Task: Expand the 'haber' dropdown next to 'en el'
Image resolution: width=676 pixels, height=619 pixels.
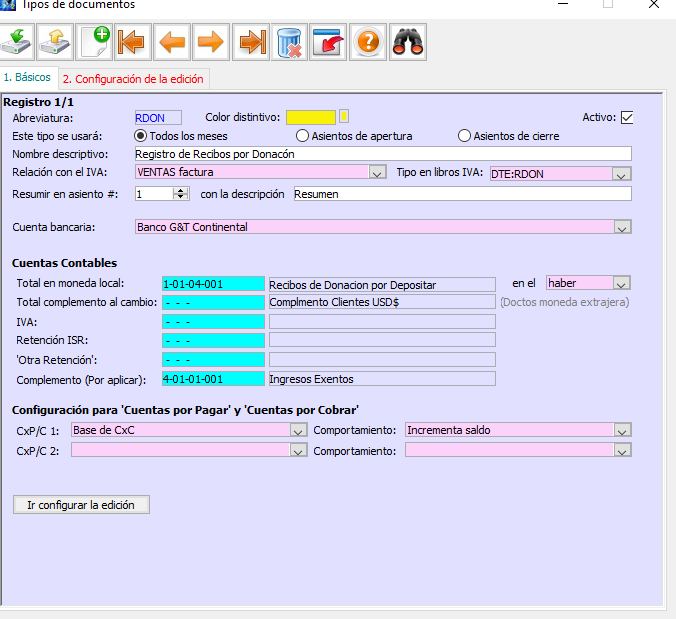Action: coord(622,284)
